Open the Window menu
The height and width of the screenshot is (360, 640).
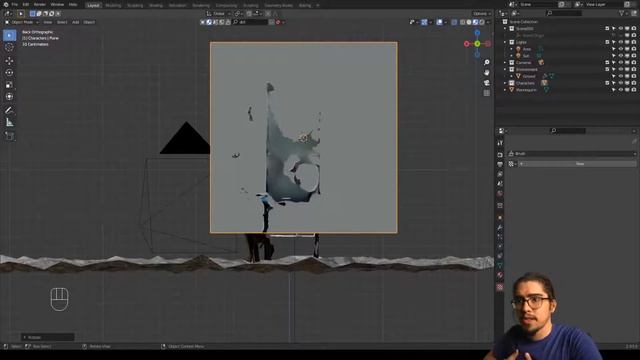coord(57,4)
